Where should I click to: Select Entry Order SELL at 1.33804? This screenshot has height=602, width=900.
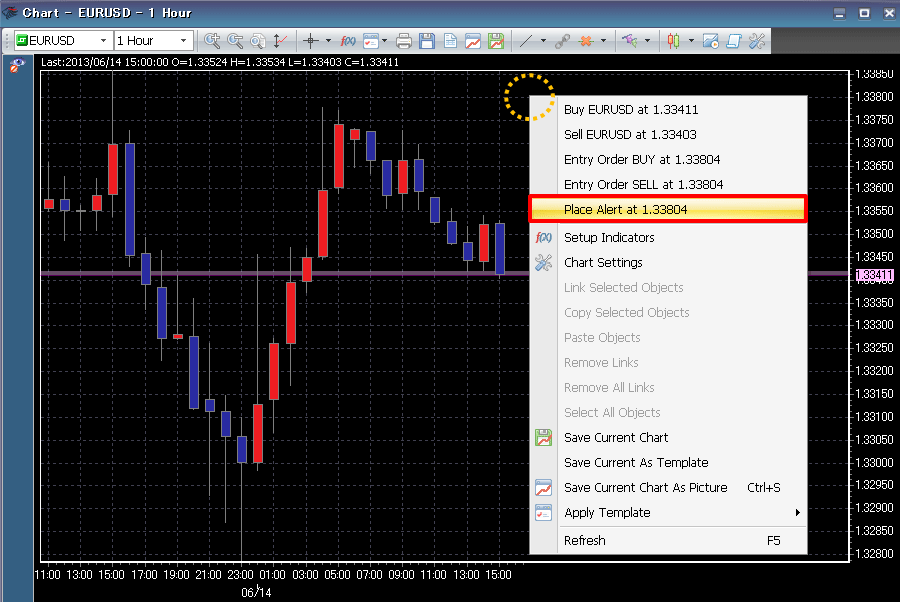tap(668, 185)
